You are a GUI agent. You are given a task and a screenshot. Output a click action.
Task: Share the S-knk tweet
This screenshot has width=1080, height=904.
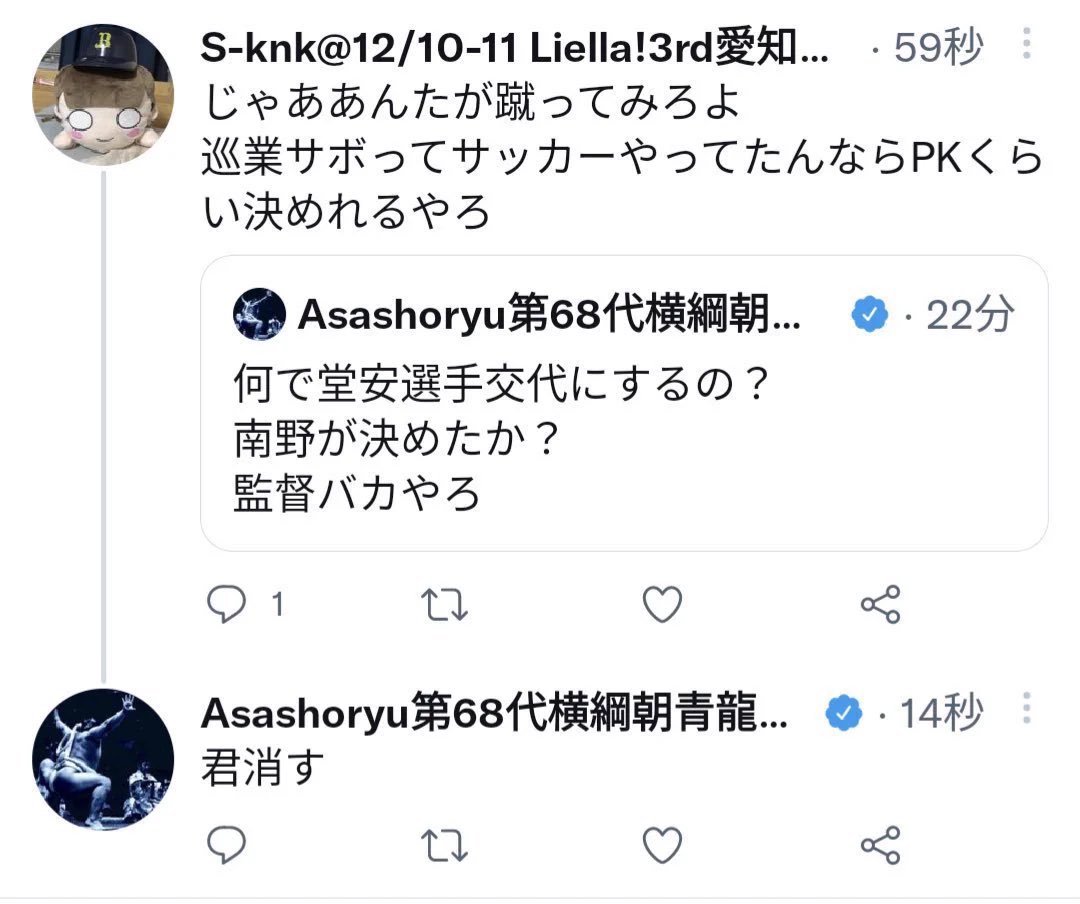coord(880,604)
